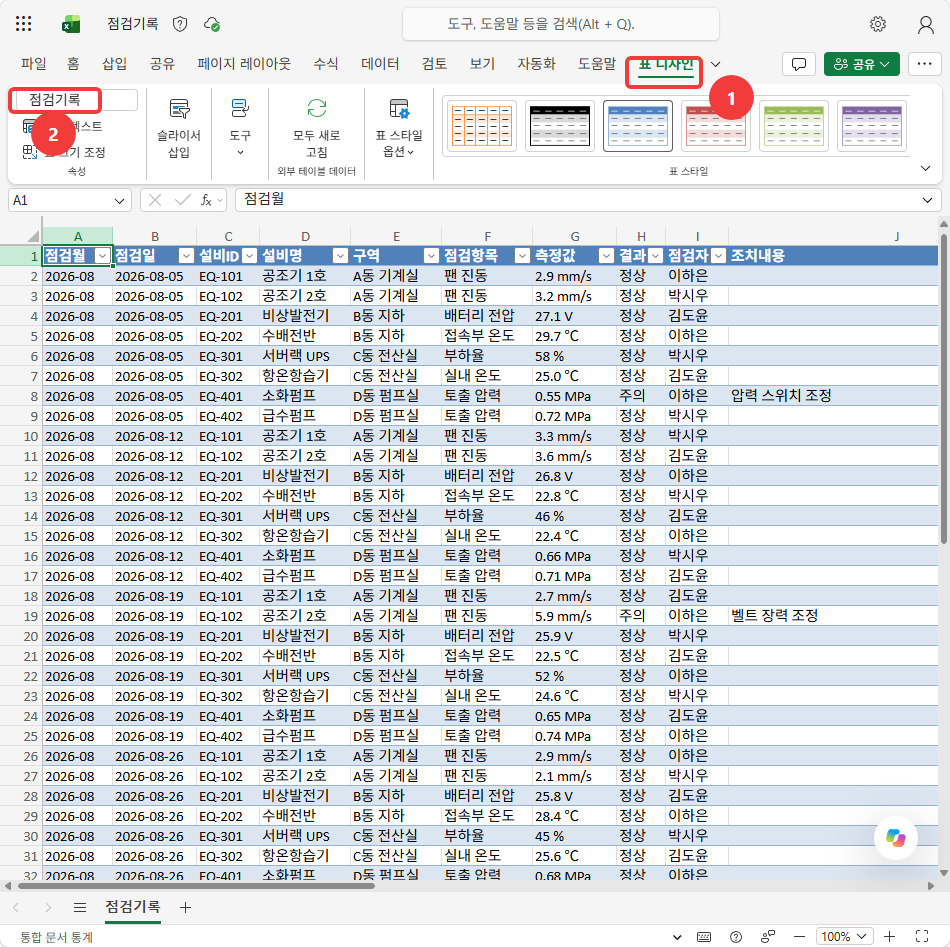
Task: Open the more options ellipsis button
Action: (x=924, y=64)
